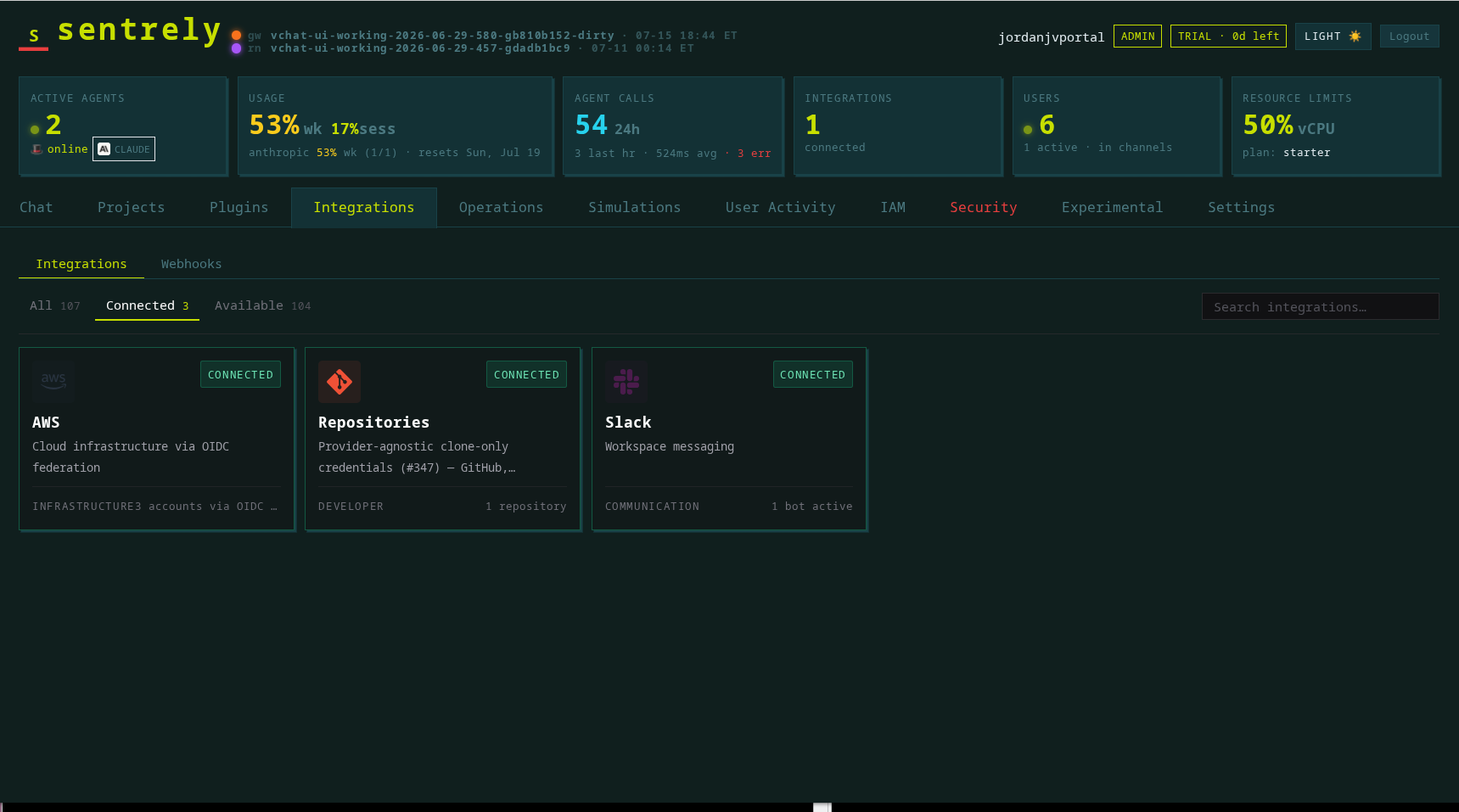Click the AWS integration logo icon

(x=53, y=381)
